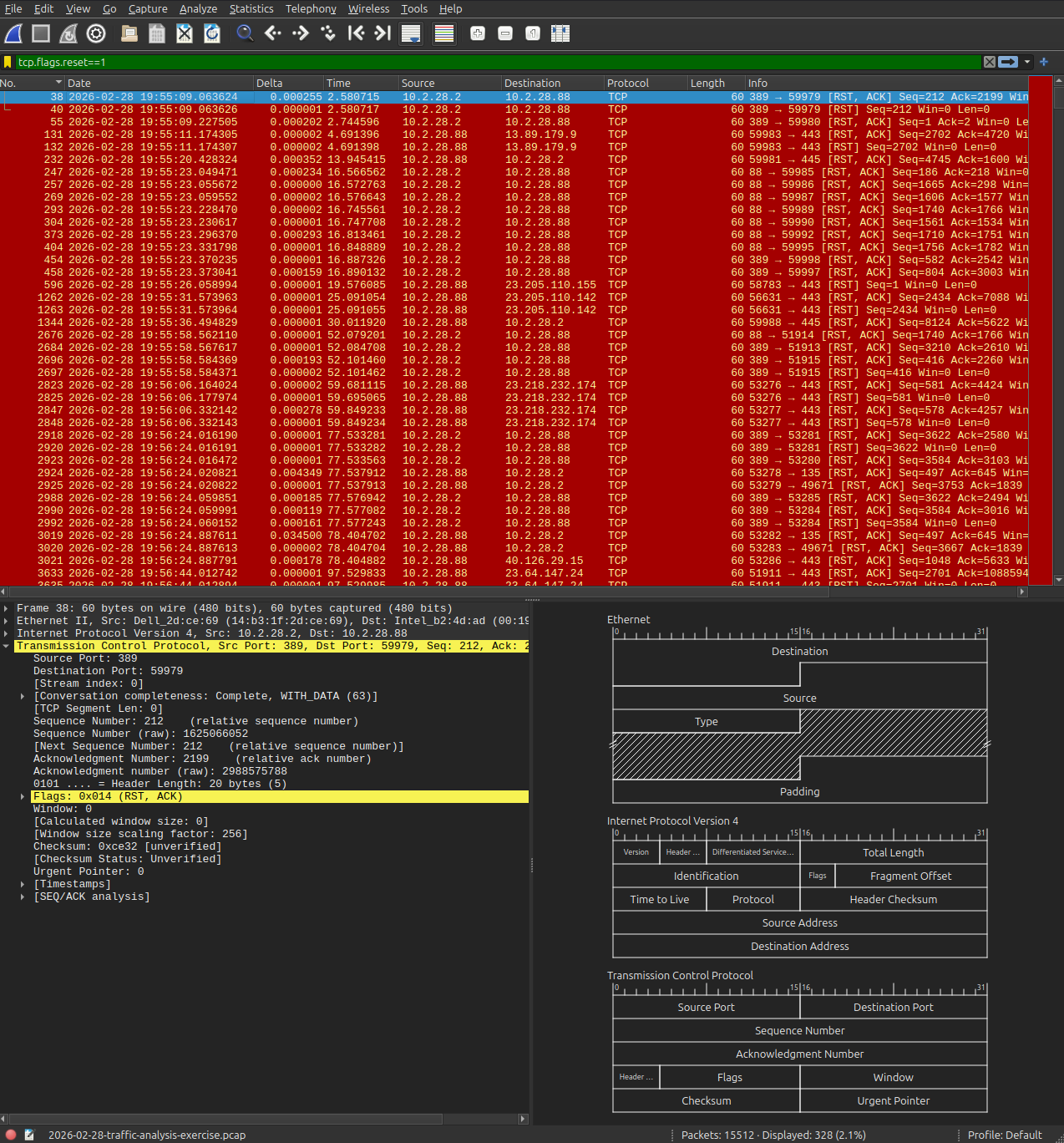Expand the Flags: 0x014 (RST, ACK) field
The width and height of the screenshot is (1064, 1143).
pyautogui.click(x=23, y=796)
